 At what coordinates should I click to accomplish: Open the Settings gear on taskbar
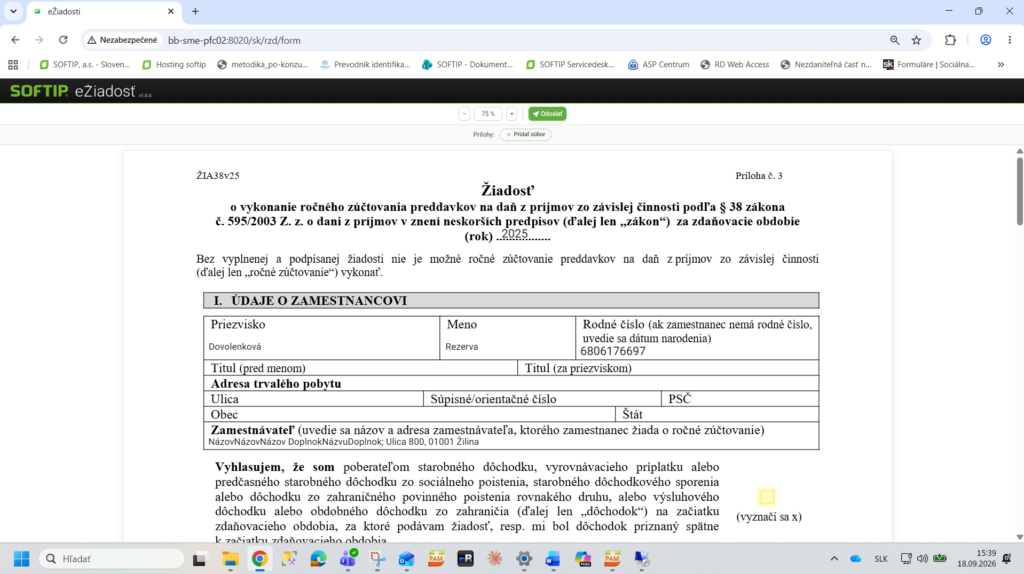[524, 559]
